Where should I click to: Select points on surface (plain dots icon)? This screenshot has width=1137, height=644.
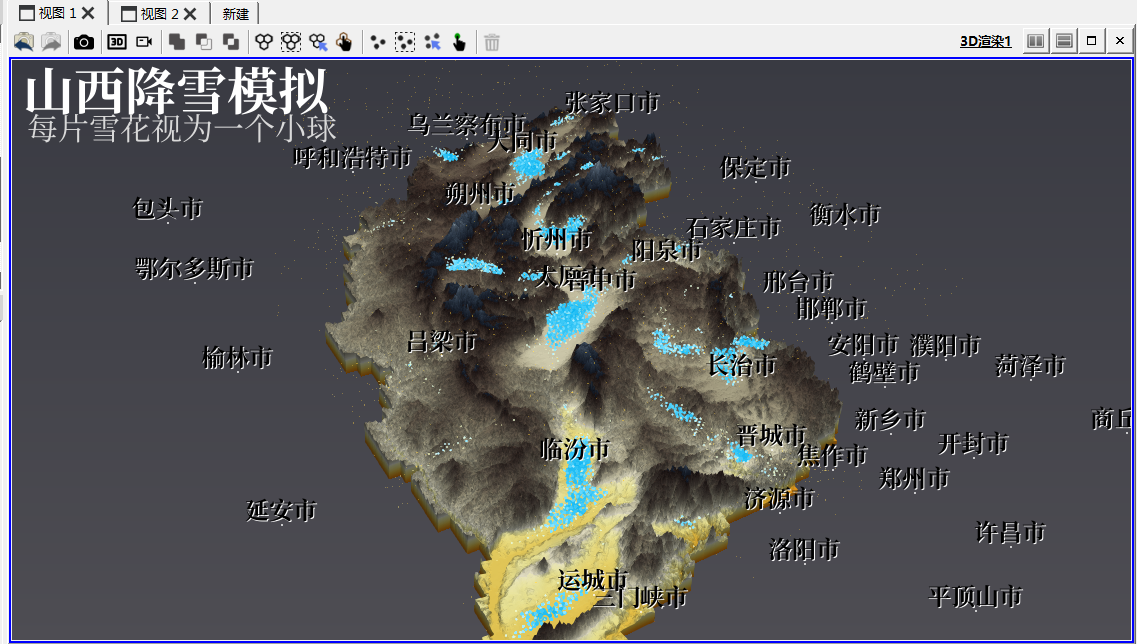(377, 42)
